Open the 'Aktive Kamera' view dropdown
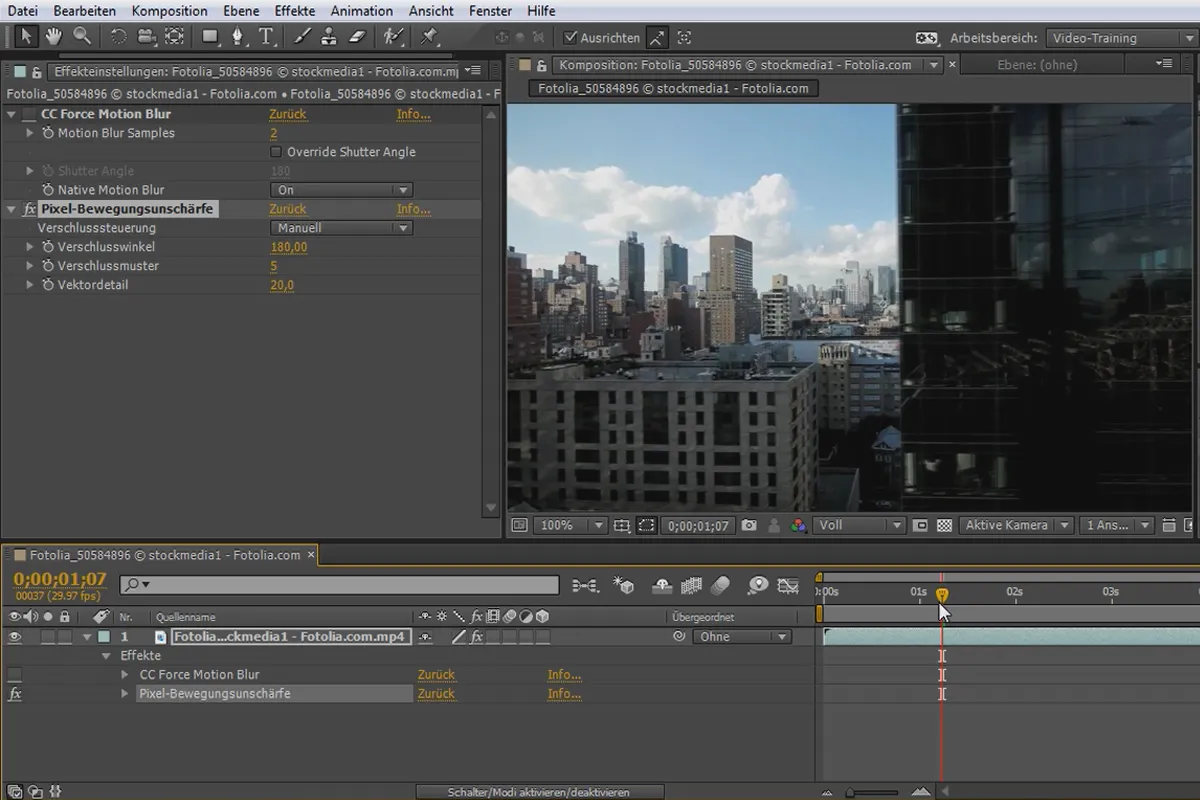Screen dimensions: 1200x800 click(x=1015, y=525)
